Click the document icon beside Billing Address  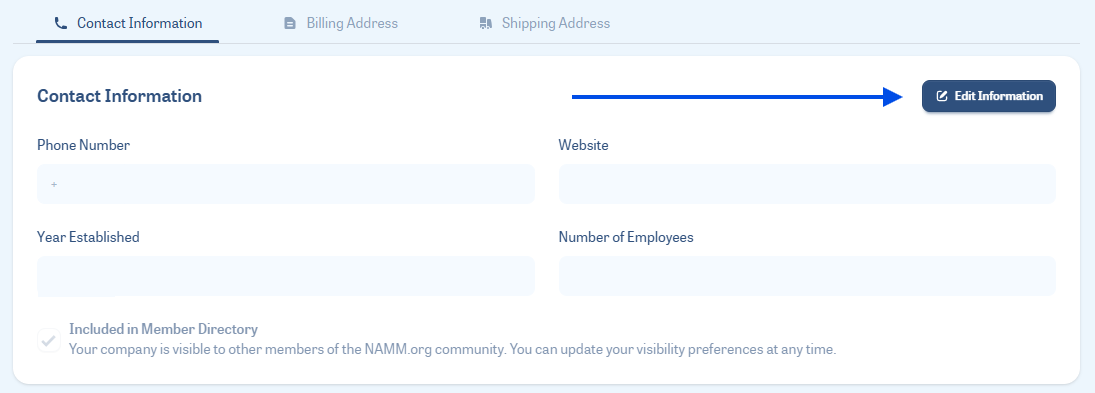click(290, 24)
